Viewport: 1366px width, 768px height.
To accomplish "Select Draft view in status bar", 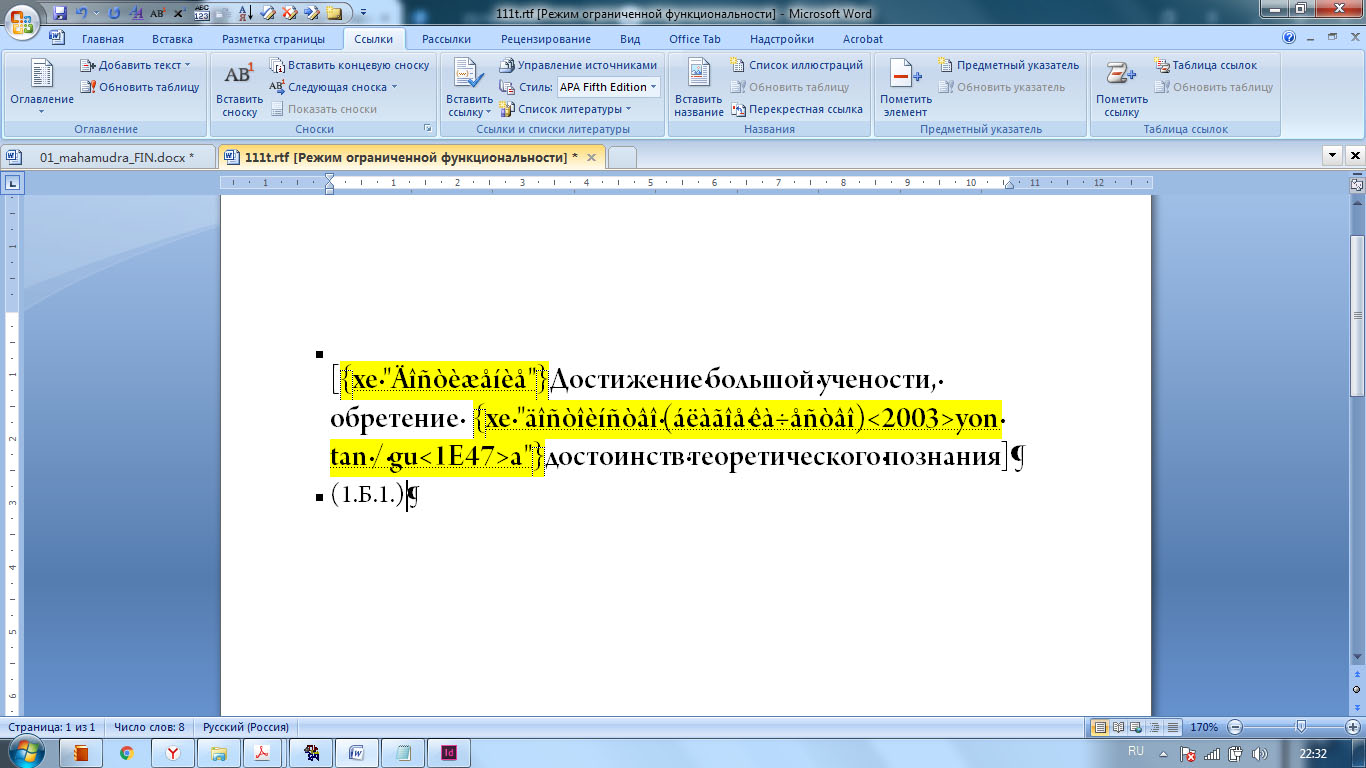I will pos(1173,727).
